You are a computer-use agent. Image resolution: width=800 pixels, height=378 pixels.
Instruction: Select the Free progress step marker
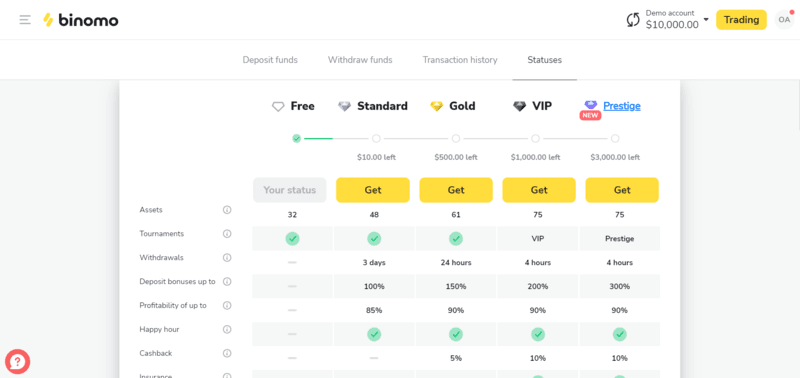pyautogui.click(x=296, y=138)
